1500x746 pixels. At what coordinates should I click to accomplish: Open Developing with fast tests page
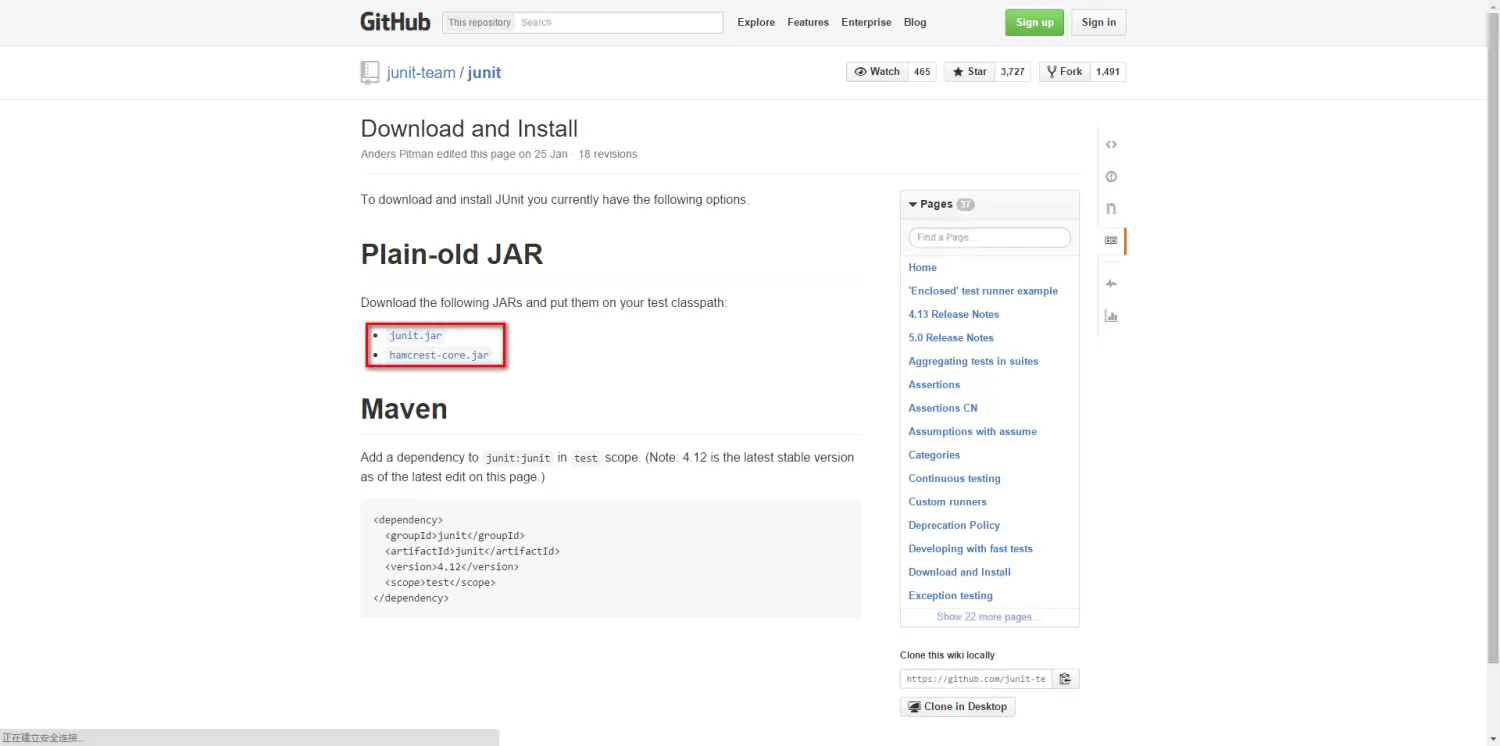(x=970, y=548)
